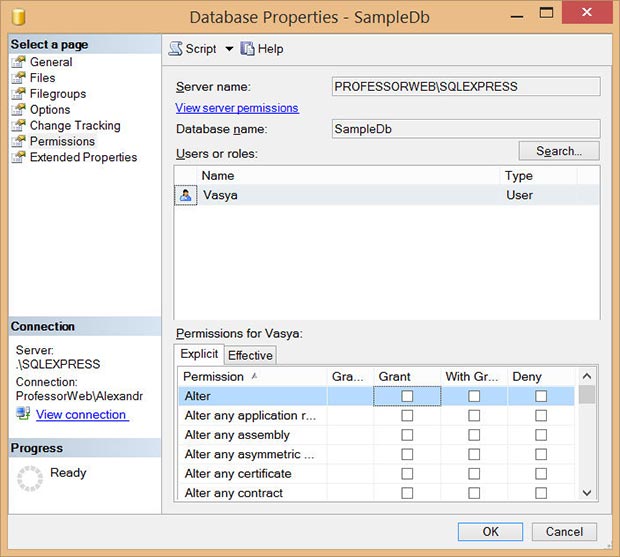This screenshot has height=557, width=620.
Task: Click the Help button label
Action: click(x=270, y=49)
